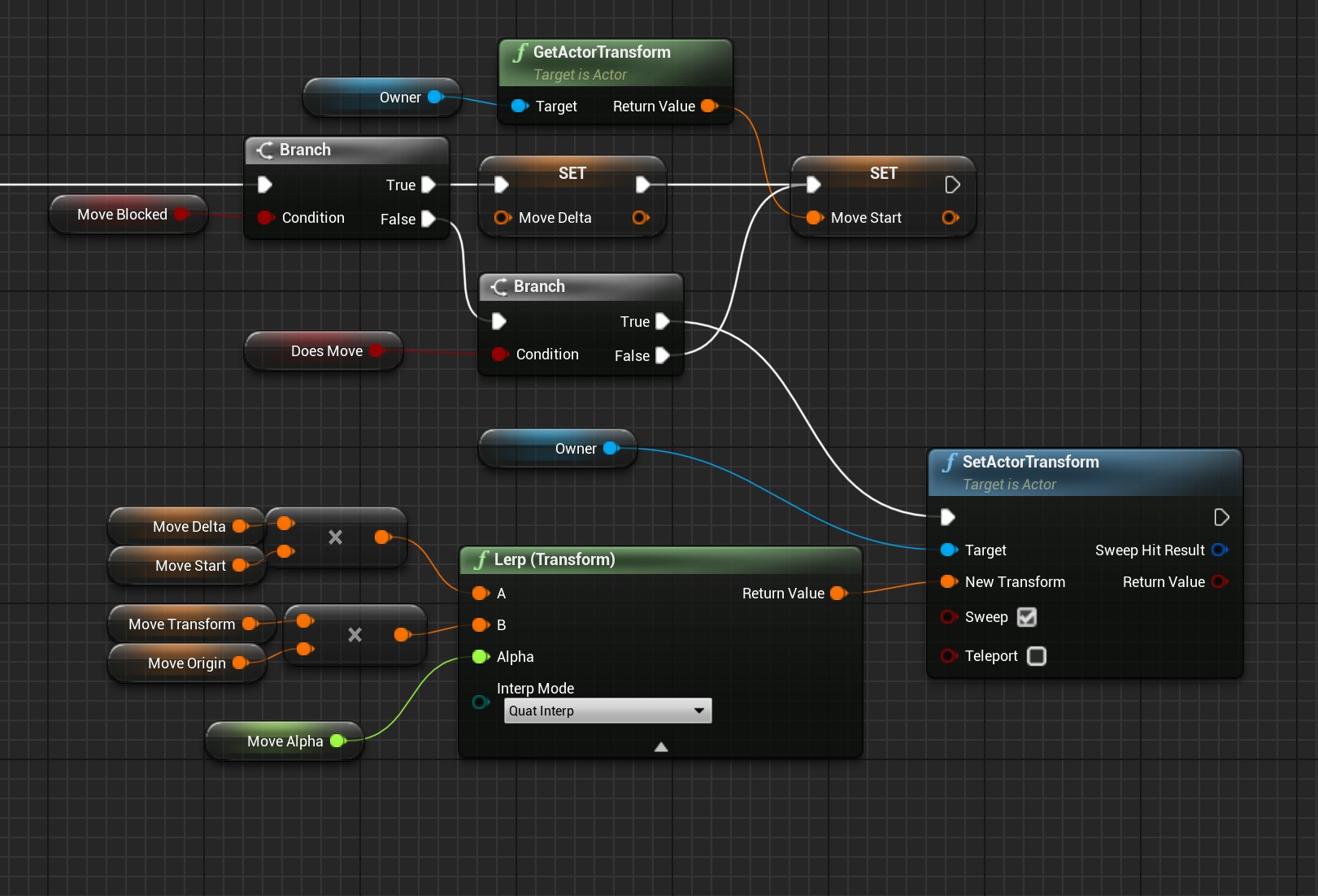Click the function icon on SetActorTransform node
This screenshot has width=1318, height=896.
(949, 461)
